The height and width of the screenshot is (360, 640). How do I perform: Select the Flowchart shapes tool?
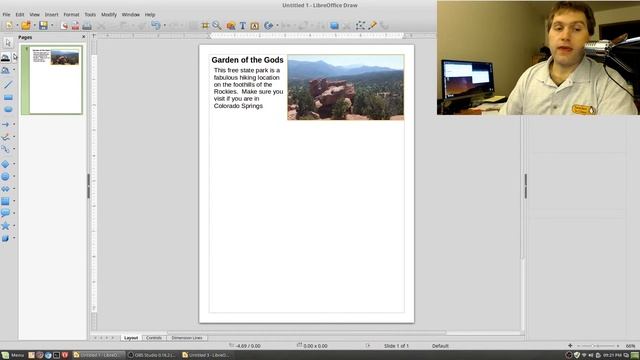pos(5,201)
